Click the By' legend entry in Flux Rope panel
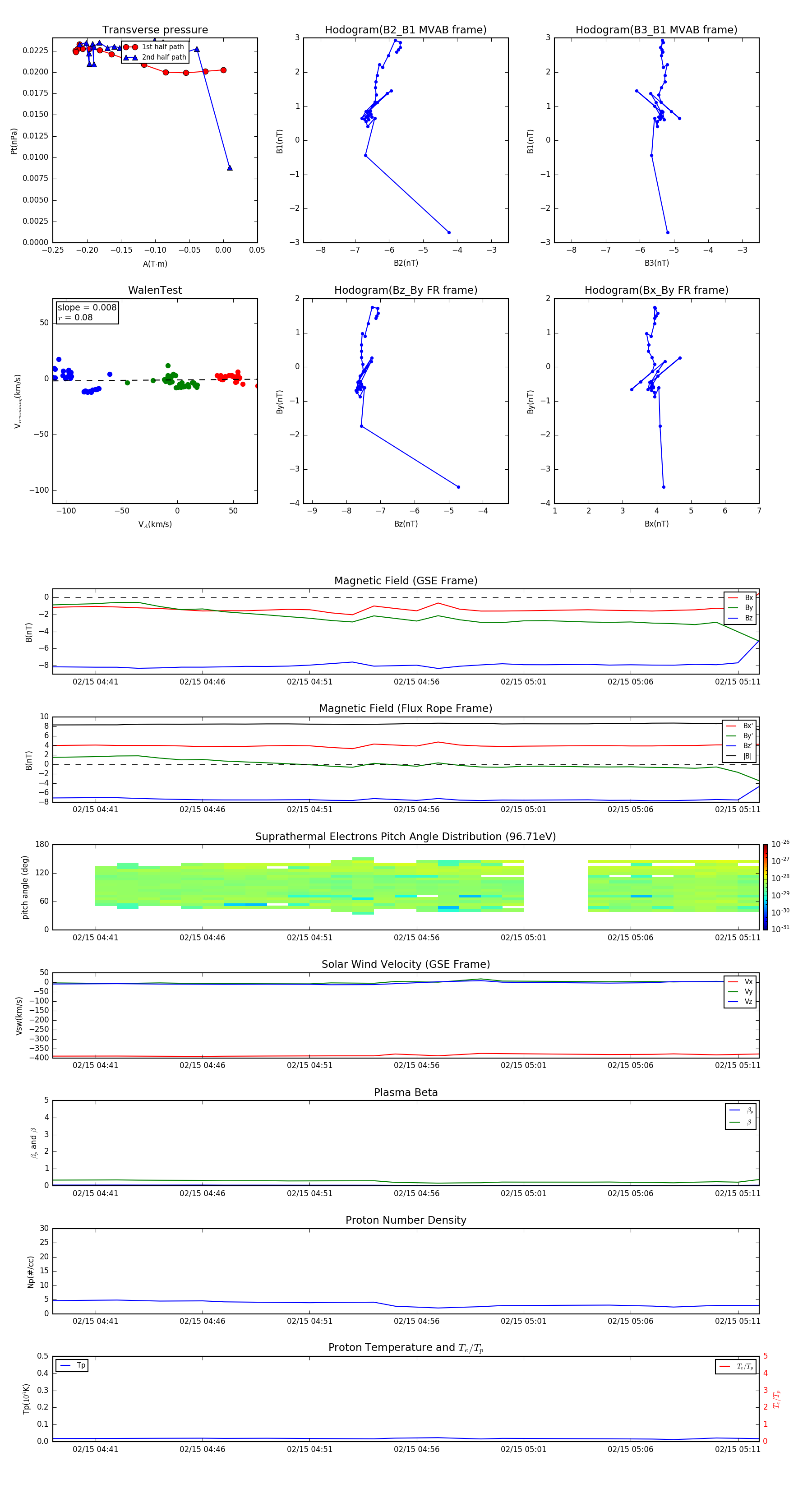Image resolution: width=812 pixels, height=1489 pixels. tap(739, 736)
